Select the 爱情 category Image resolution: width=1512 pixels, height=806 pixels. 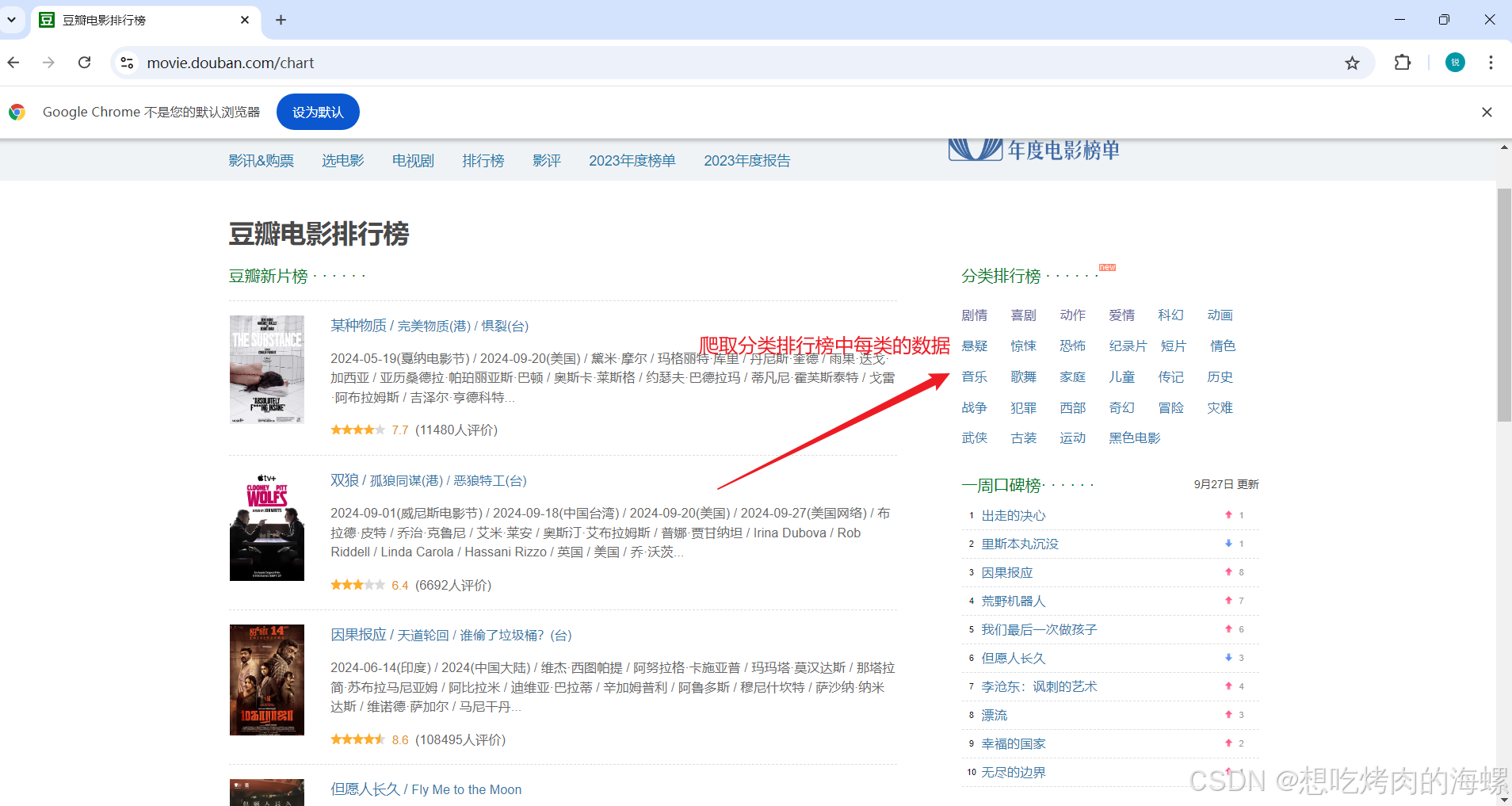tap(1122, 315)
